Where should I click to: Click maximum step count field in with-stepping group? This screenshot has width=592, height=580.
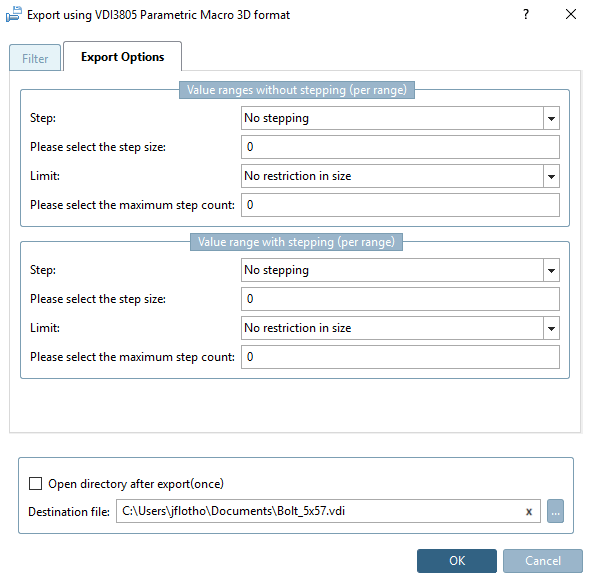coord(400,357)
